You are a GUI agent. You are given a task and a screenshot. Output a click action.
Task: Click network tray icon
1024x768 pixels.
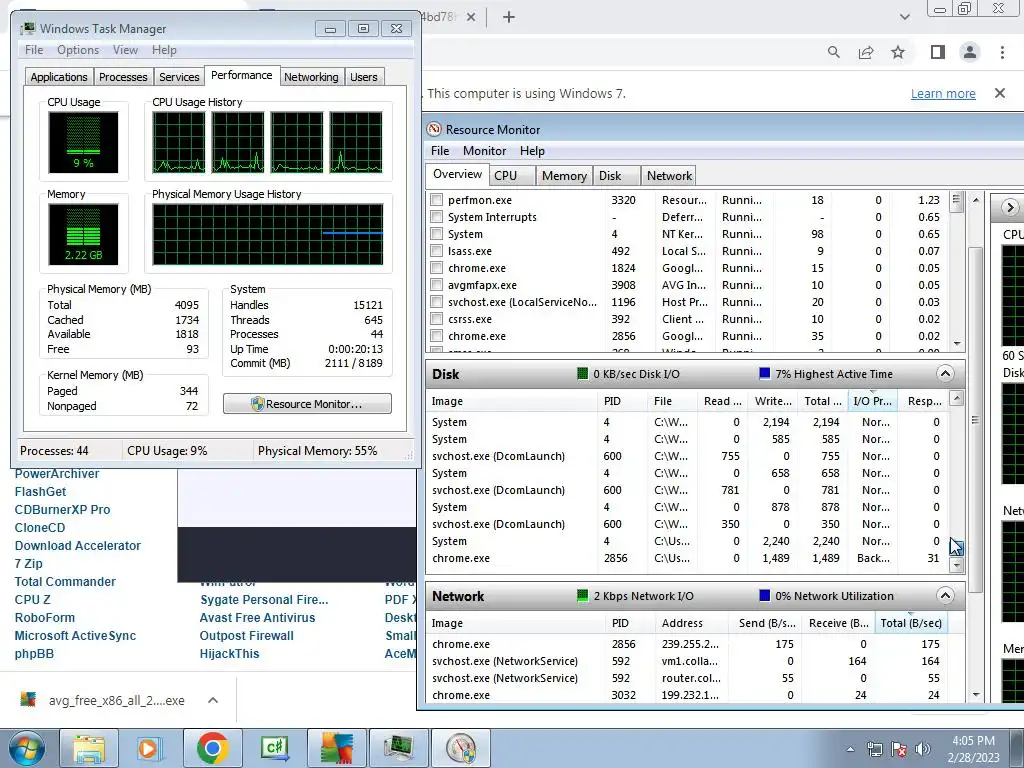tap(874, 749)
